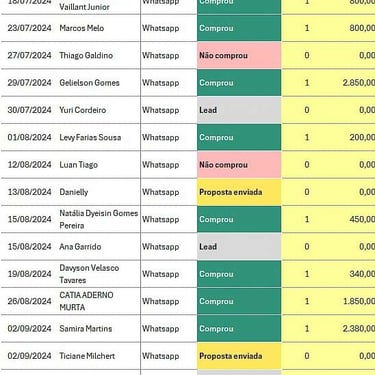The image size is (375, 375).
Task: Click the Comprou status for Samira Martins
Action: pos(239,329)
